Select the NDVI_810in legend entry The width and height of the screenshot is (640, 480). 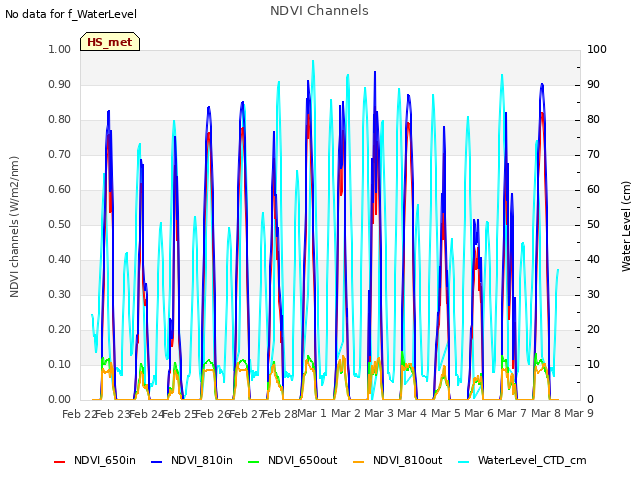click(x=192, y=460)
